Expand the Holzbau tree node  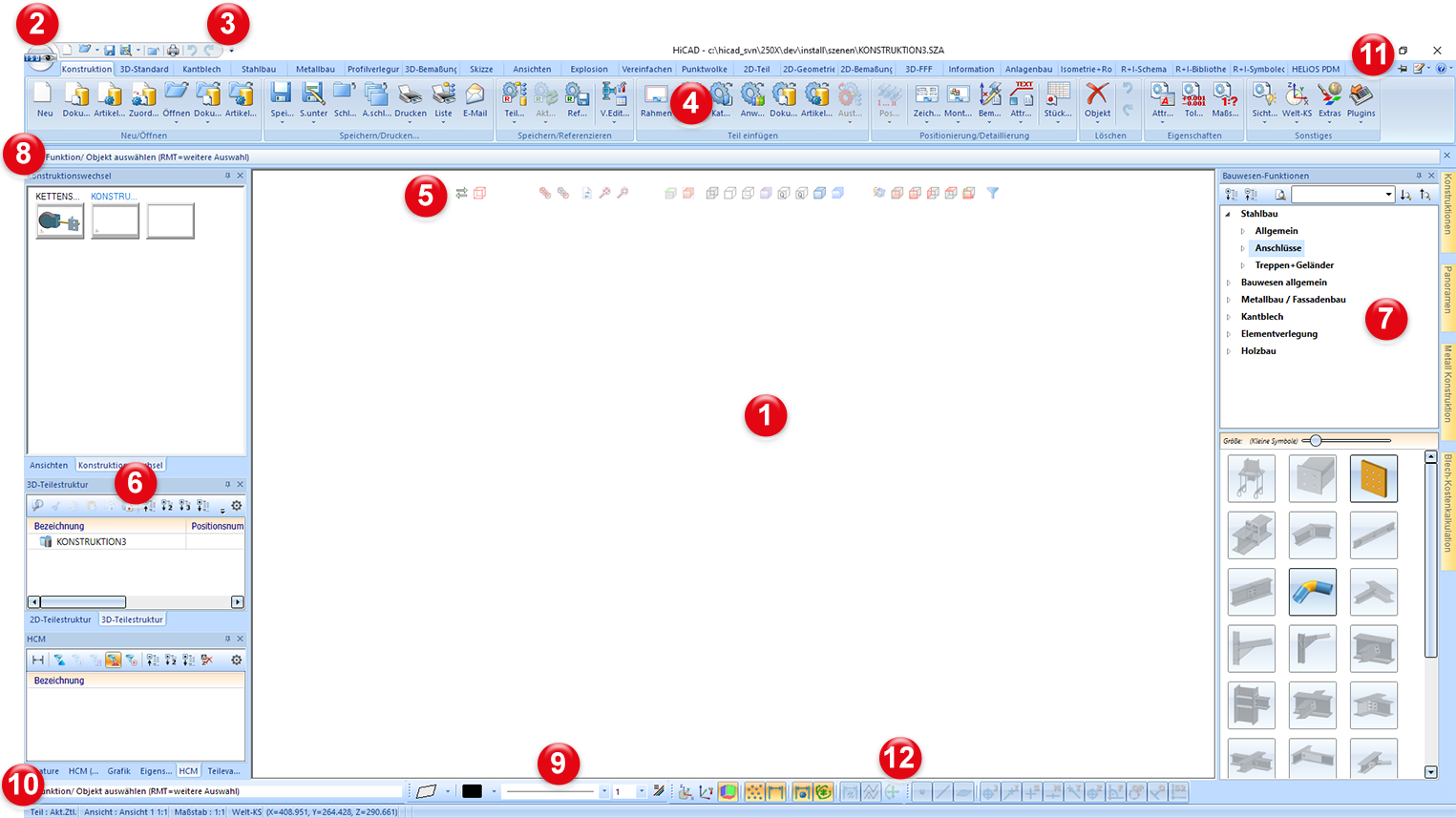click(x=1229, y=351)
